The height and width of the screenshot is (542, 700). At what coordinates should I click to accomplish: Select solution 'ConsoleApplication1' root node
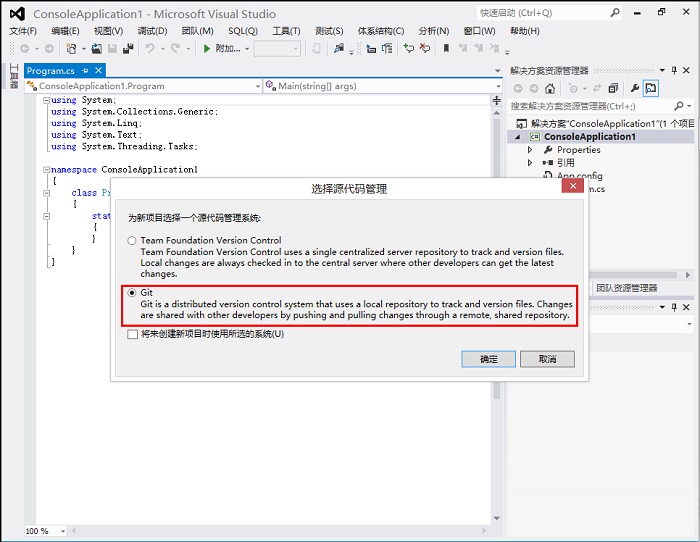605,124
